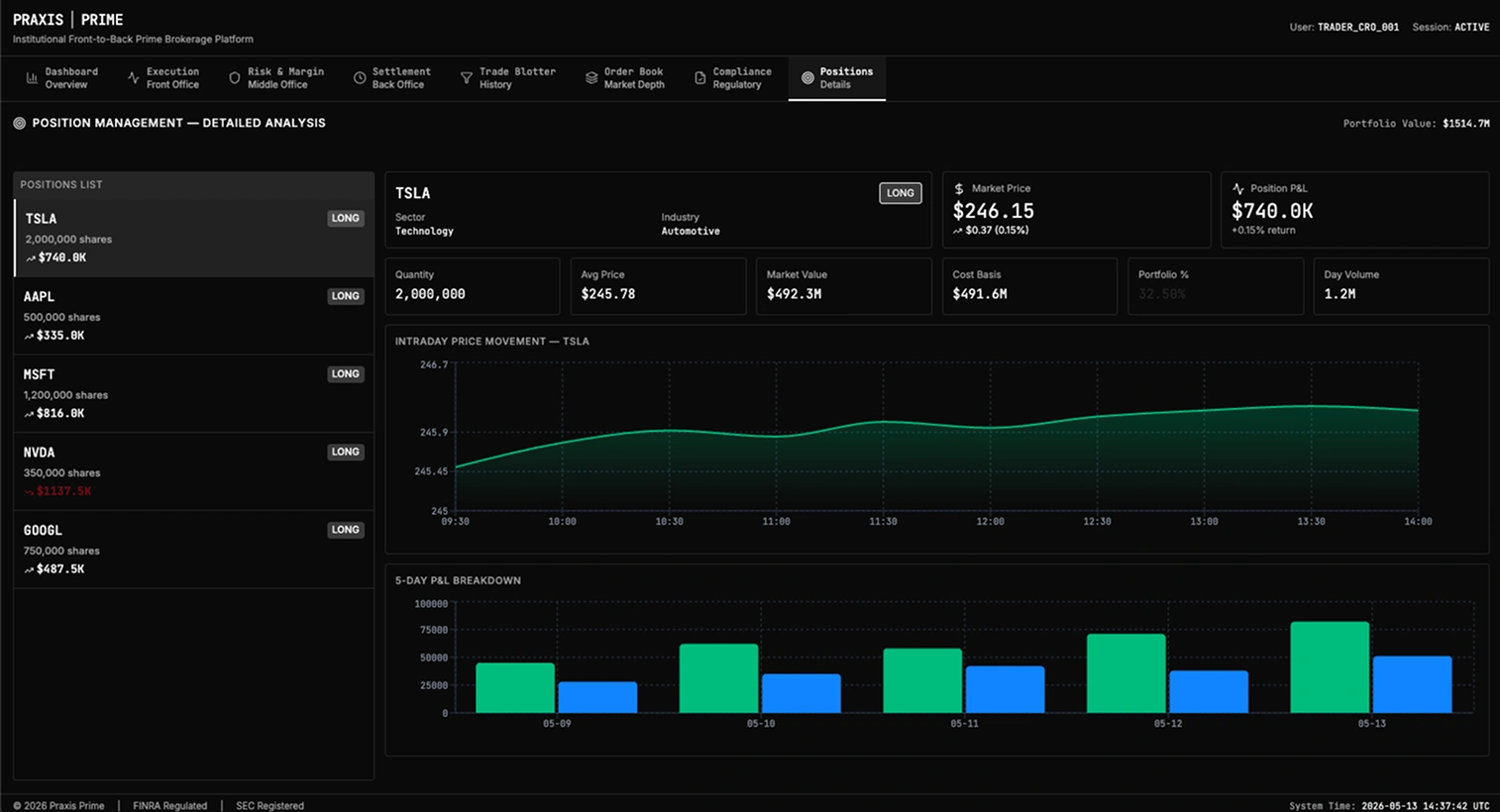Click the 12:00 label on intraday chart axis
Screen dimensions: 1500x812
tap(990, 522)
